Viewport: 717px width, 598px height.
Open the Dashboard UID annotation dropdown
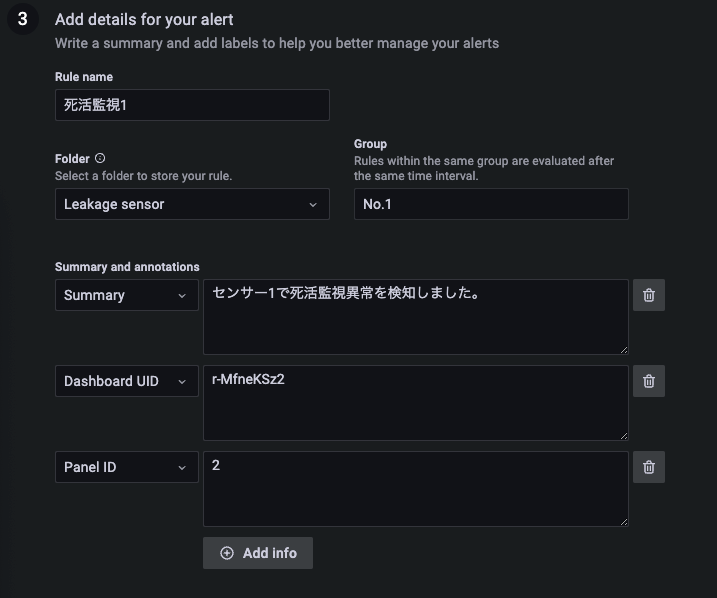tap(127, 381)
